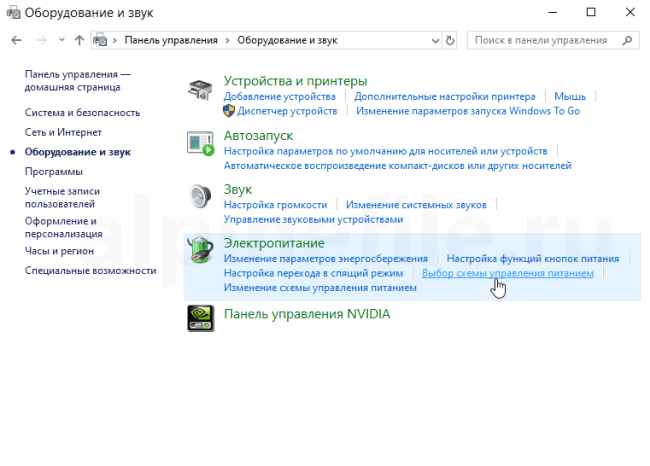Click Изменение схемы управления питанием link
The image size is (650, 466).
pyautogui.click(x=320, y=287)
